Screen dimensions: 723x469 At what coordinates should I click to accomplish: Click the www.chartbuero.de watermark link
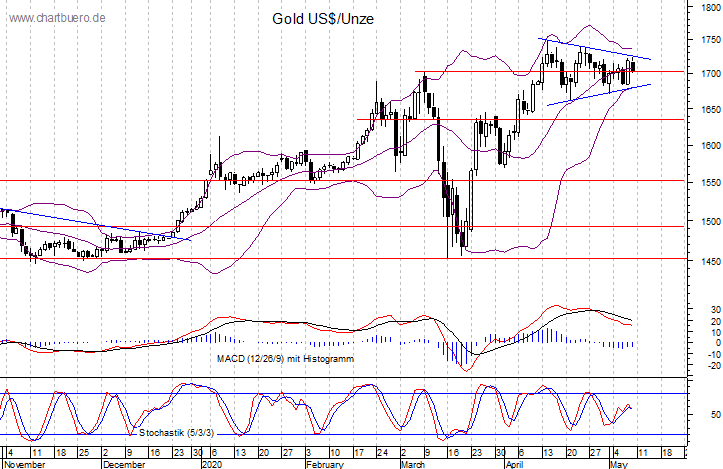click(57, 18)
